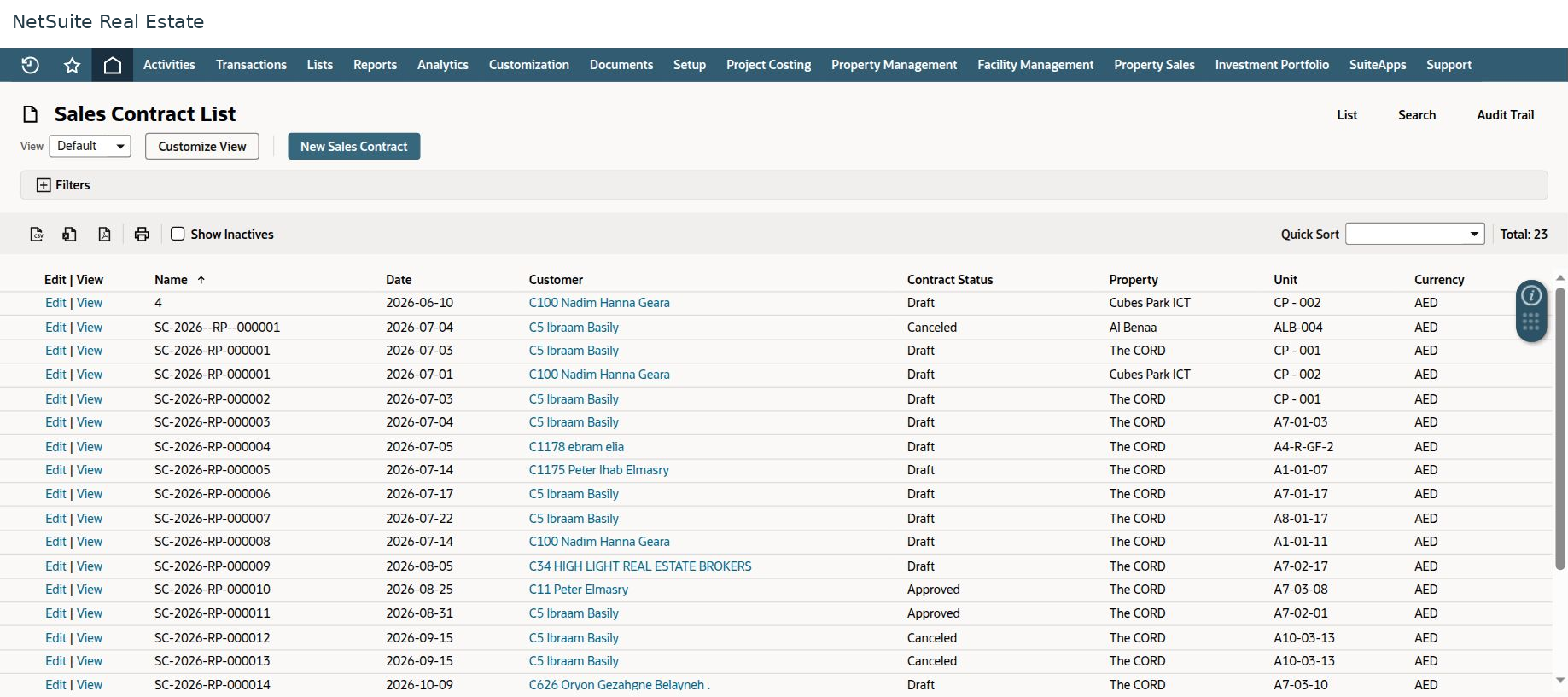Open customer C1175 Peter Ihab Elmasry
Image resolution: width=1568 pixels, height=697 pixels.
click(598, 470)
